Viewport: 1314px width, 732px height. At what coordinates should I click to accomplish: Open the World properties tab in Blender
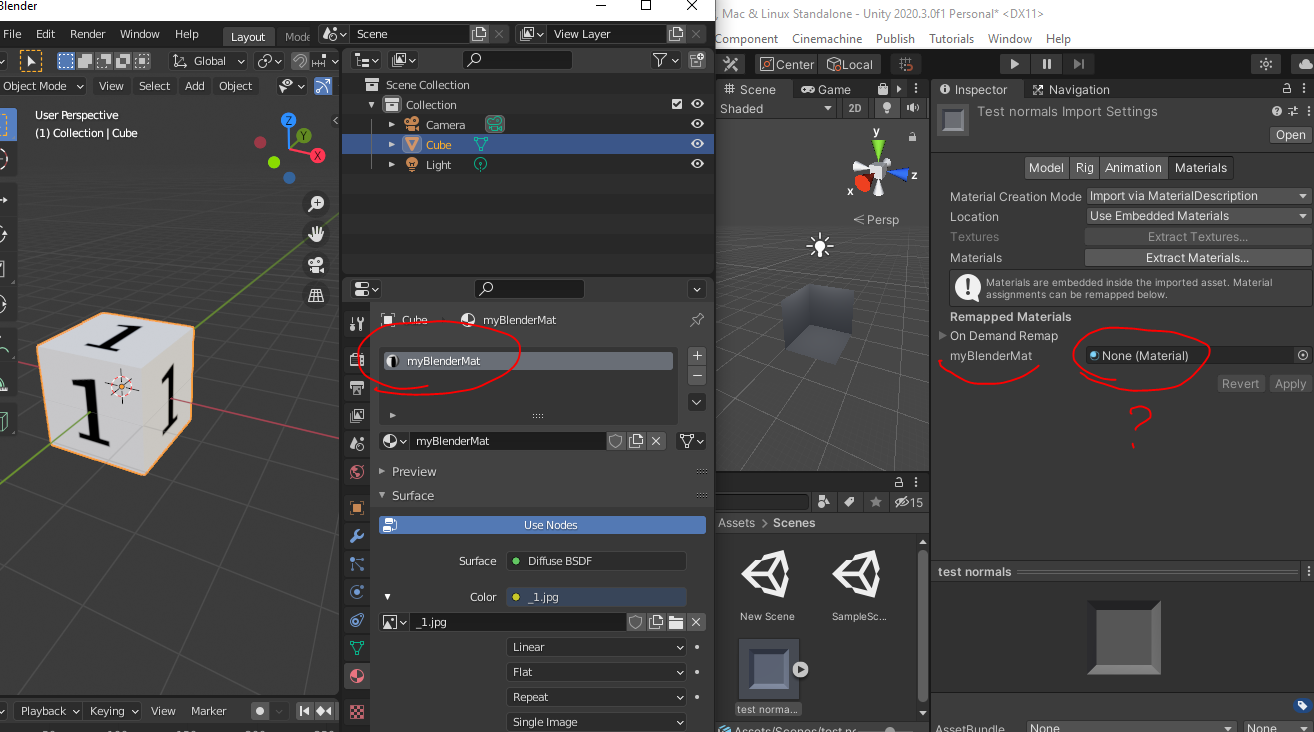tap(357, 471)
